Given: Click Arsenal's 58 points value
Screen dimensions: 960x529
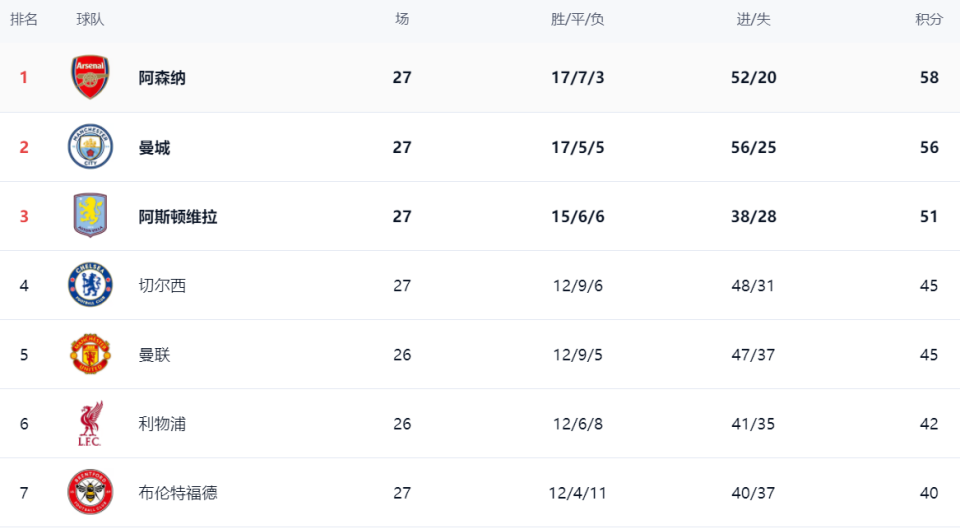Looking at the screenshot, I should (x=929, y=78).
